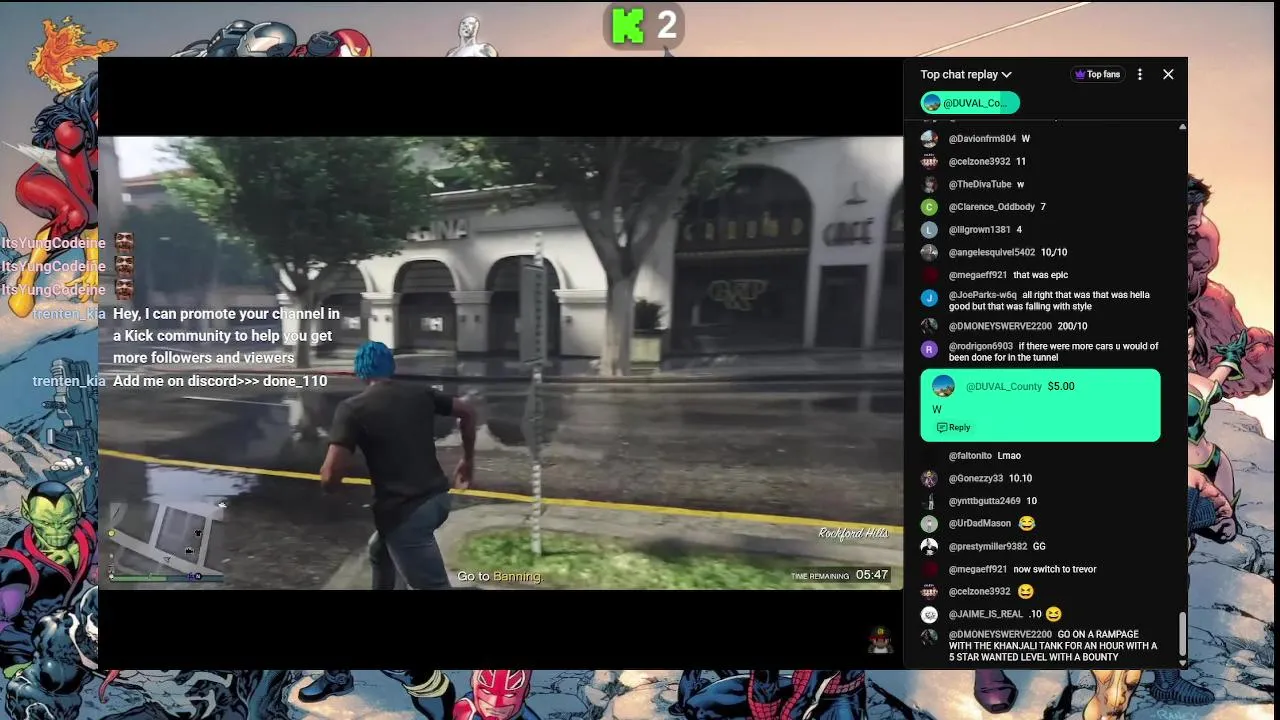Click @Gonezzy33 '10.10' message text
Viewport: 1280px width, 720px height.
[1020, 479]
